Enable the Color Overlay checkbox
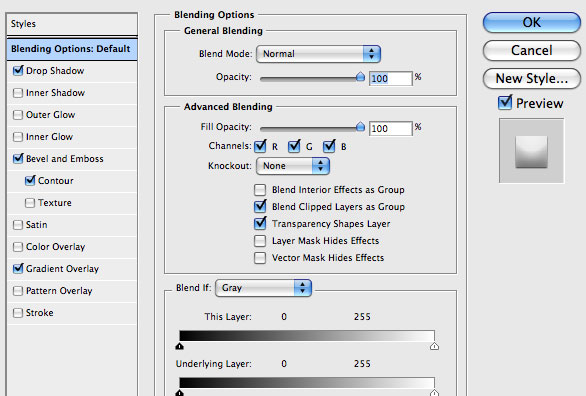 click(18, 247)
